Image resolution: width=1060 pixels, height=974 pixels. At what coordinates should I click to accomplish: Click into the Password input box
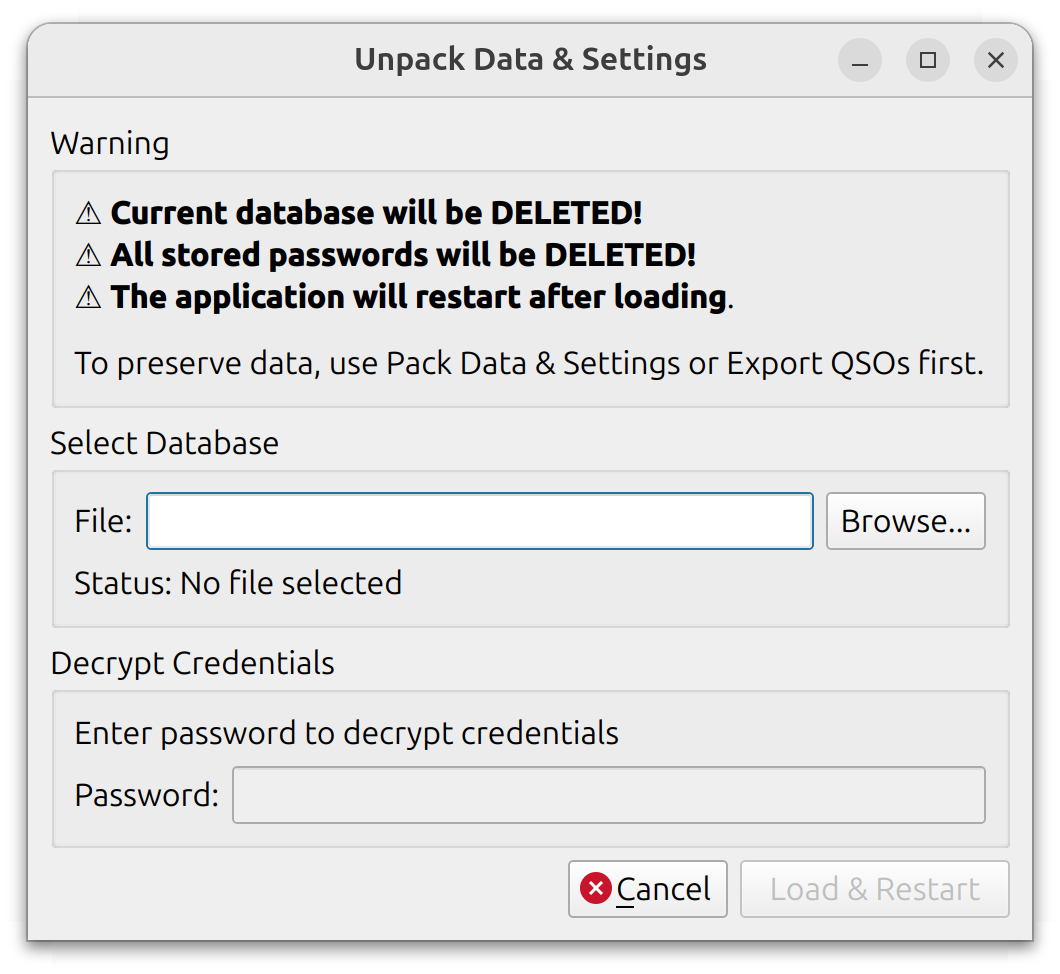coord(608,795)
